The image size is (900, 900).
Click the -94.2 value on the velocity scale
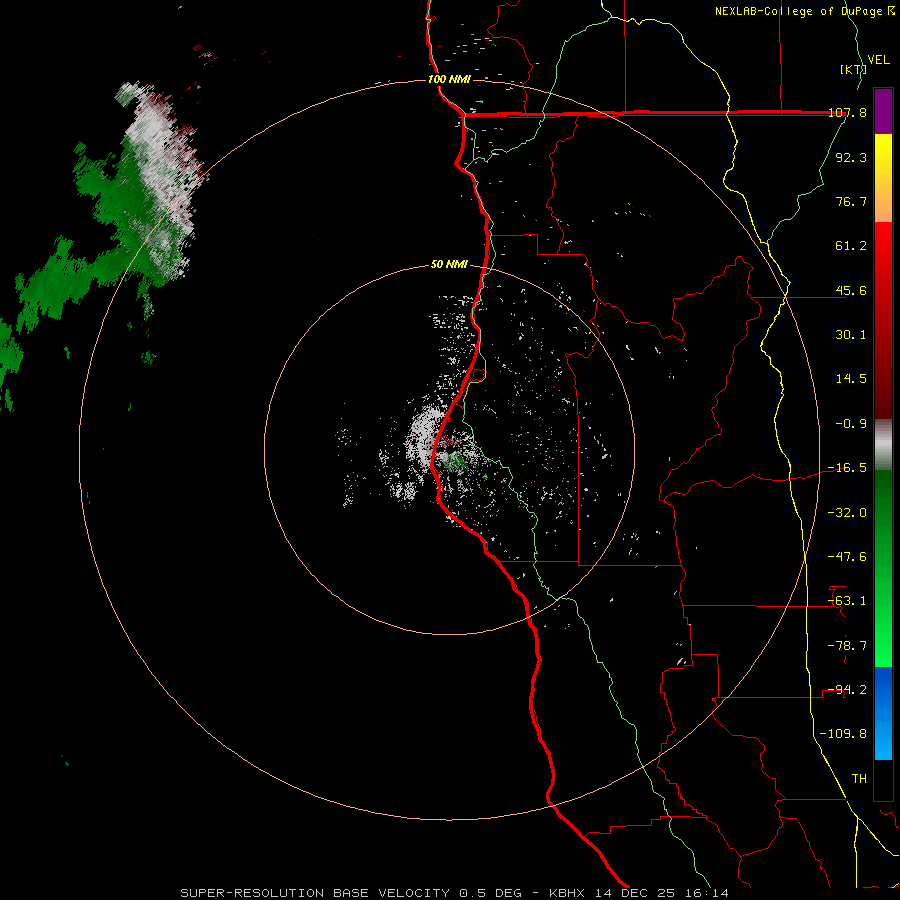click(x=848, y=690)
